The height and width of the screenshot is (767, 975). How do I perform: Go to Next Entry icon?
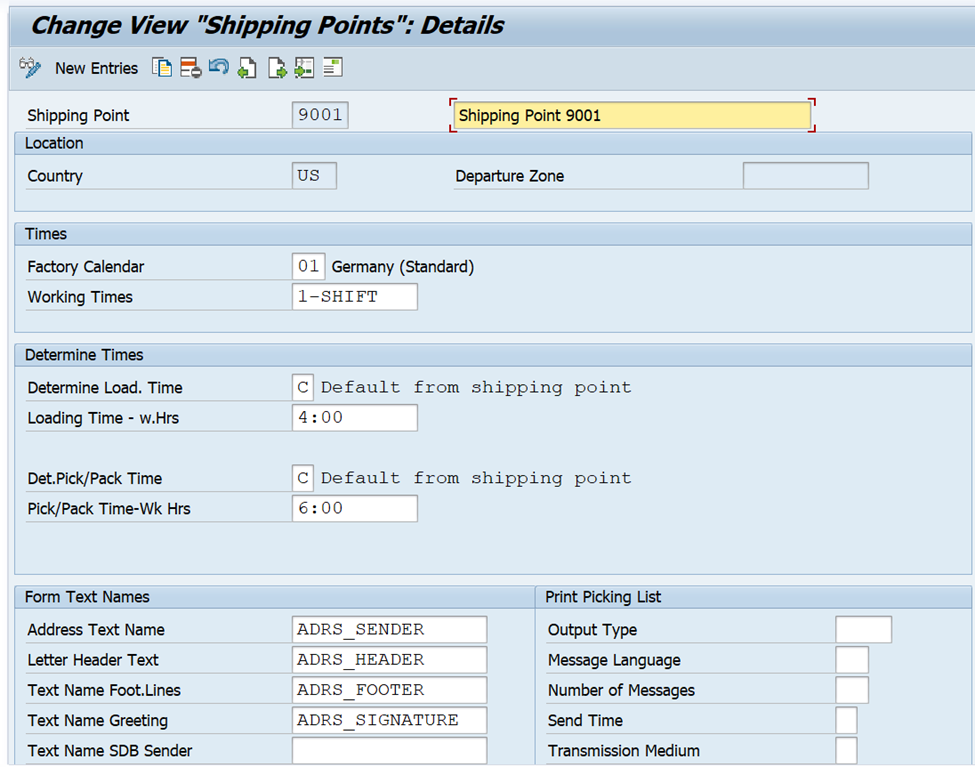[x=277, y=67]
